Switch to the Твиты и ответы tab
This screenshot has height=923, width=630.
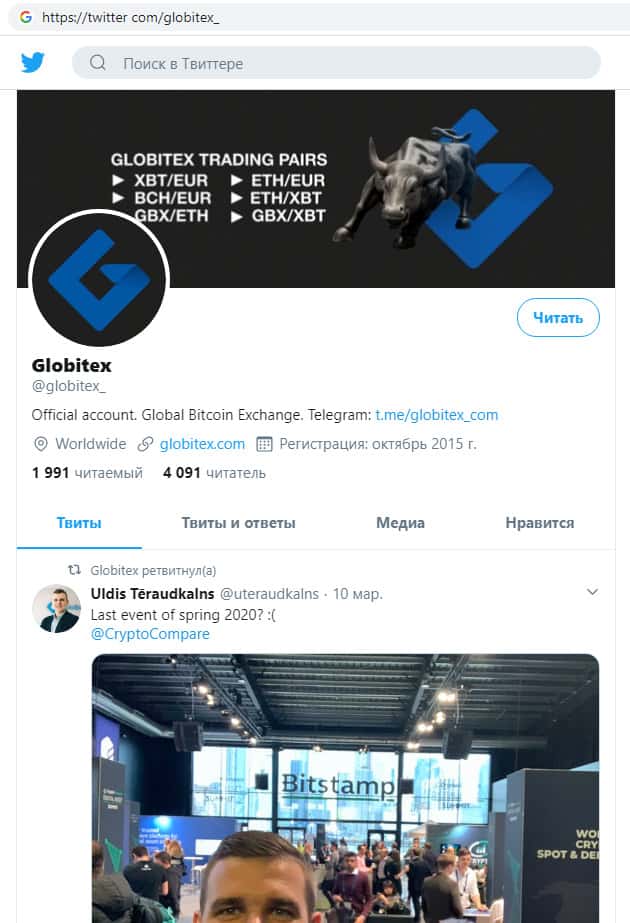point(238,523)
